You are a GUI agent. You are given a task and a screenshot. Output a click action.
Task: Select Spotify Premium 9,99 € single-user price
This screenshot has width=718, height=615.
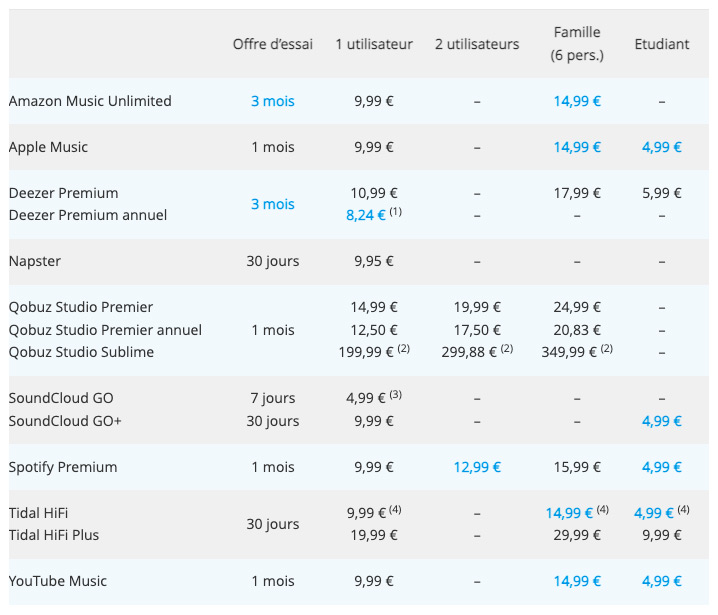point(374,467)
